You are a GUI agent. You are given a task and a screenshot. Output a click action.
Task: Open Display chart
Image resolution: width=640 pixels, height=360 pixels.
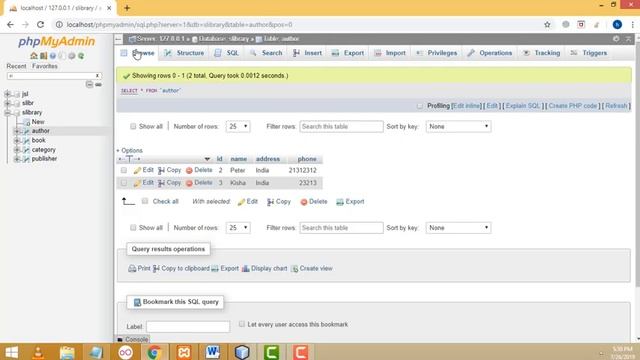tap(264, 269)
